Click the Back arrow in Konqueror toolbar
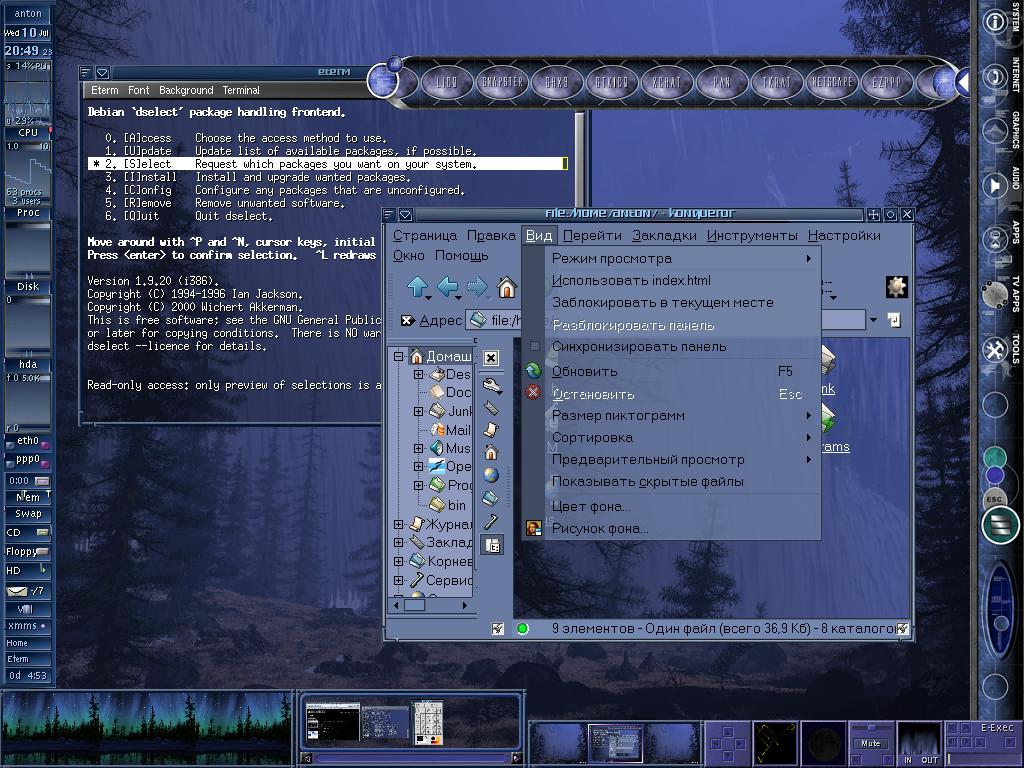Image resolution: width=1024 pixels, height=768 pixels. (447, 288)
